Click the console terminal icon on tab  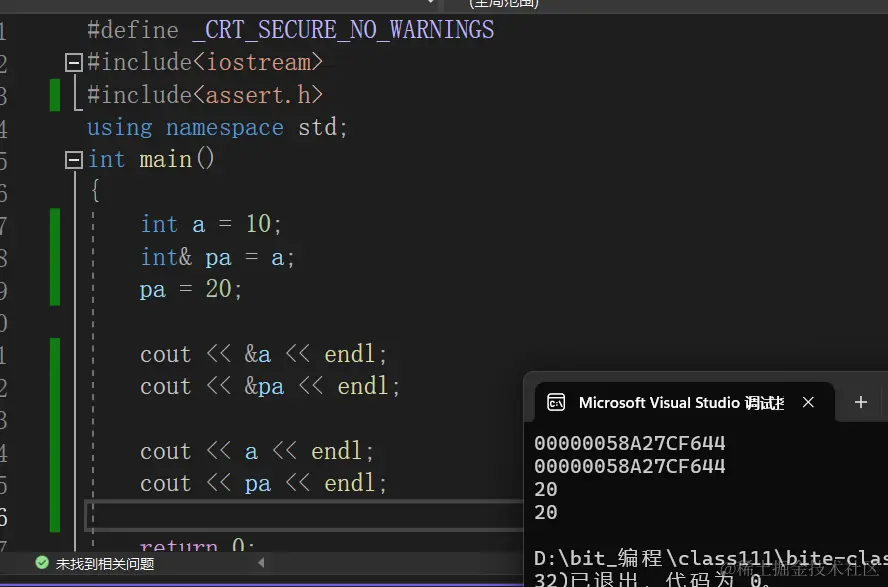[x=556, y=402]
